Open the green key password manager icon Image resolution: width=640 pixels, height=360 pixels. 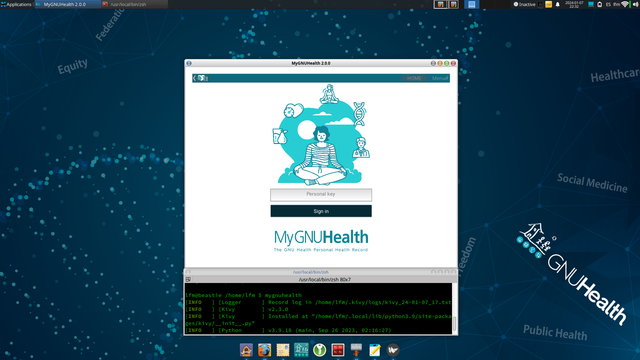(x=320, y=350)
